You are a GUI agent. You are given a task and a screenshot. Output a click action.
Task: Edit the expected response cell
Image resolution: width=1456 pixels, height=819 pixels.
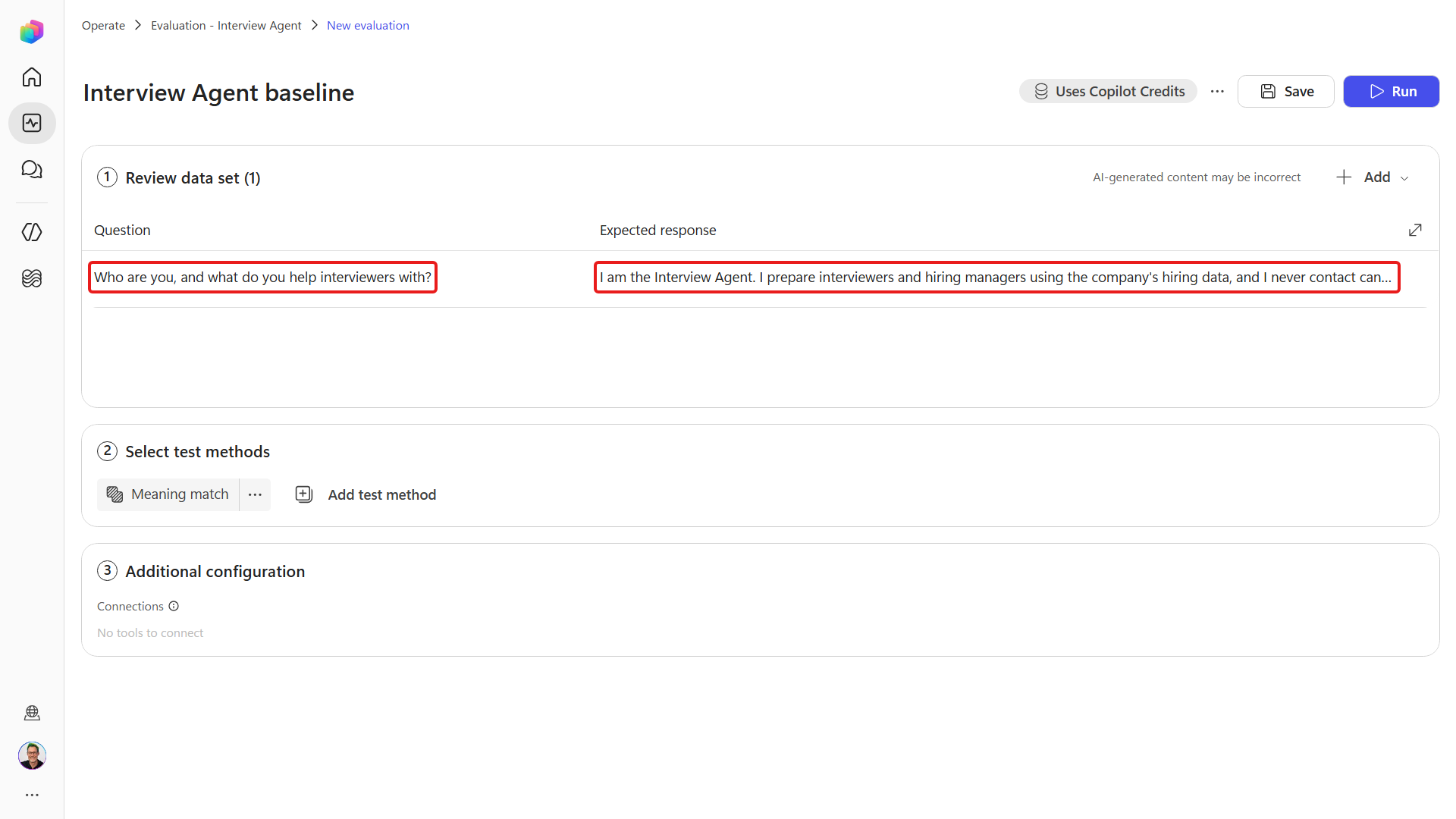[x=996, y=277]
